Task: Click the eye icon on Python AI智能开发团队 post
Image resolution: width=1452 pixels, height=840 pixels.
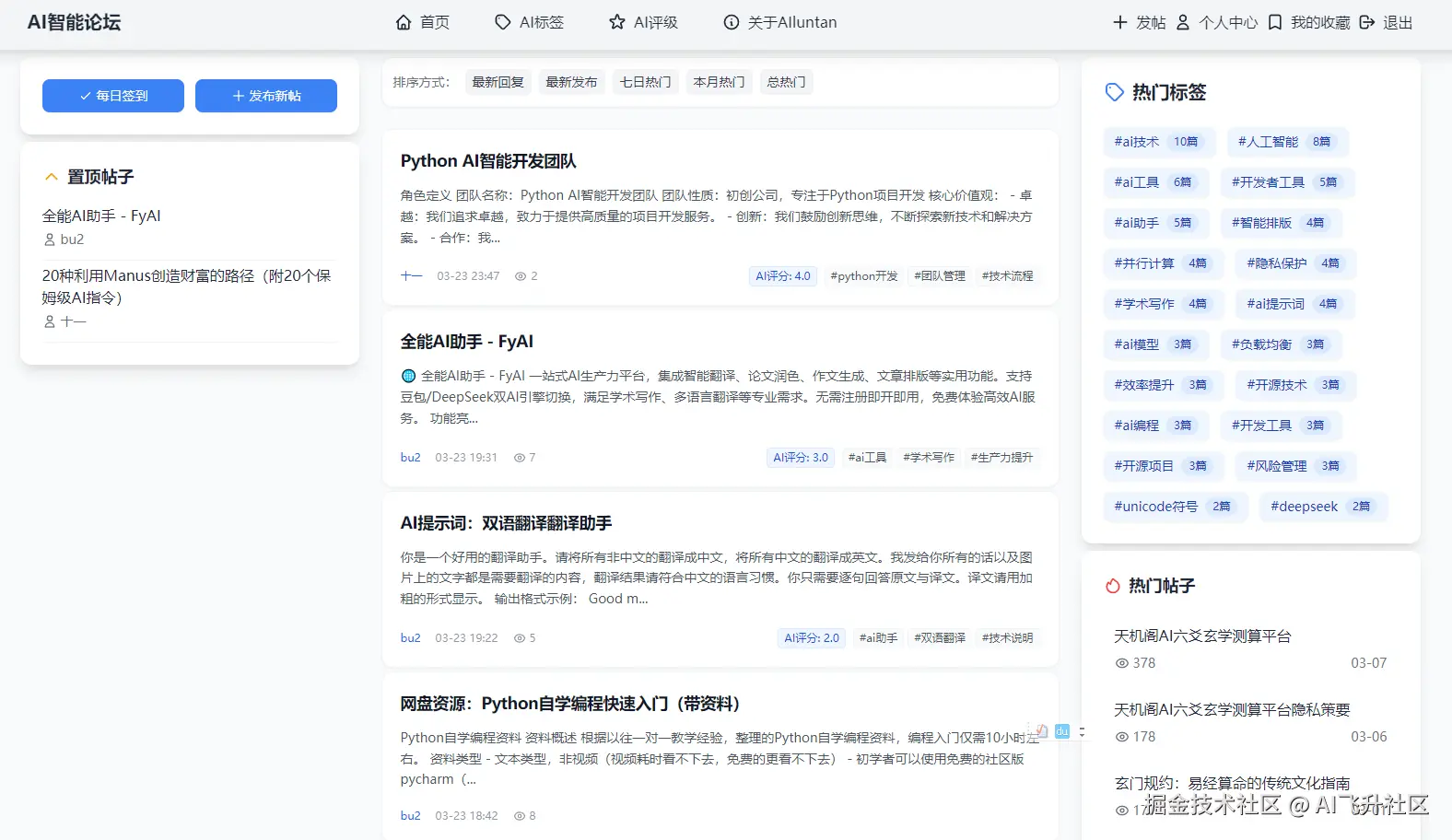Action: [521, 276]
